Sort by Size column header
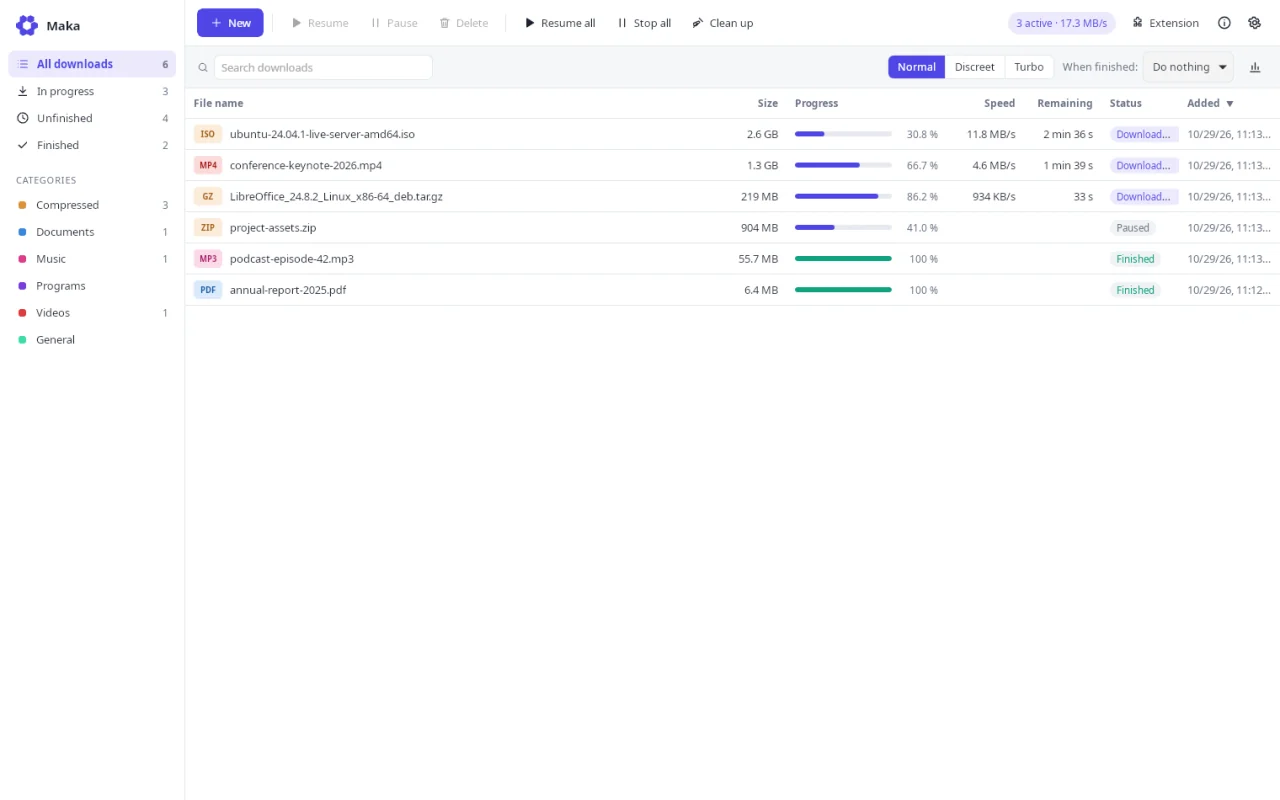Viewport: 1280px width, 800px height. (x=767, y=103)
